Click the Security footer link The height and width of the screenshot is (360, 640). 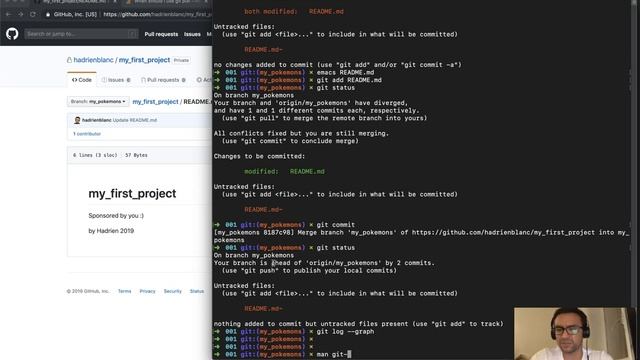tap(173, 291)
